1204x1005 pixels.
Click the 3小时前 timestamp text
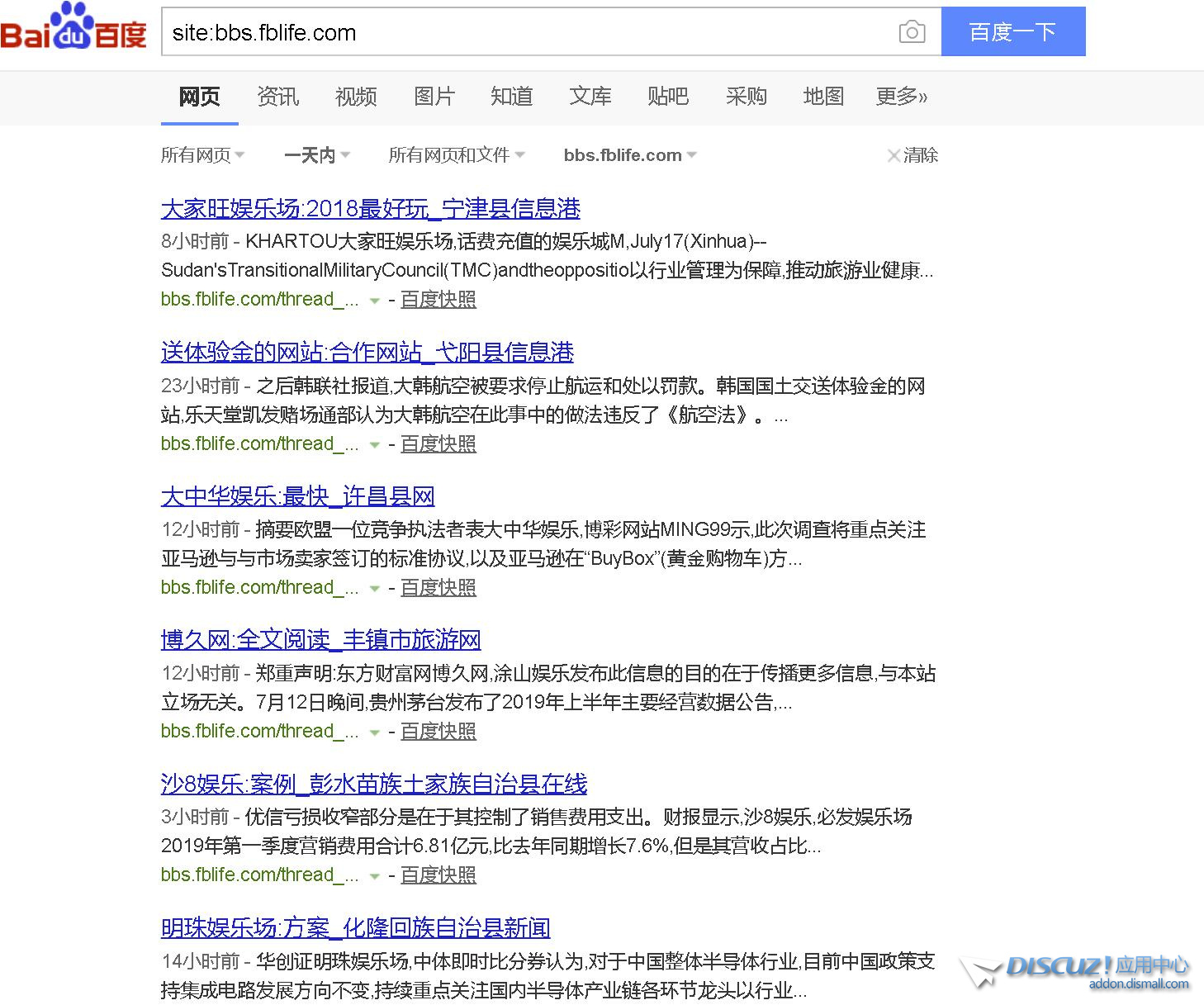pos(195,817)
